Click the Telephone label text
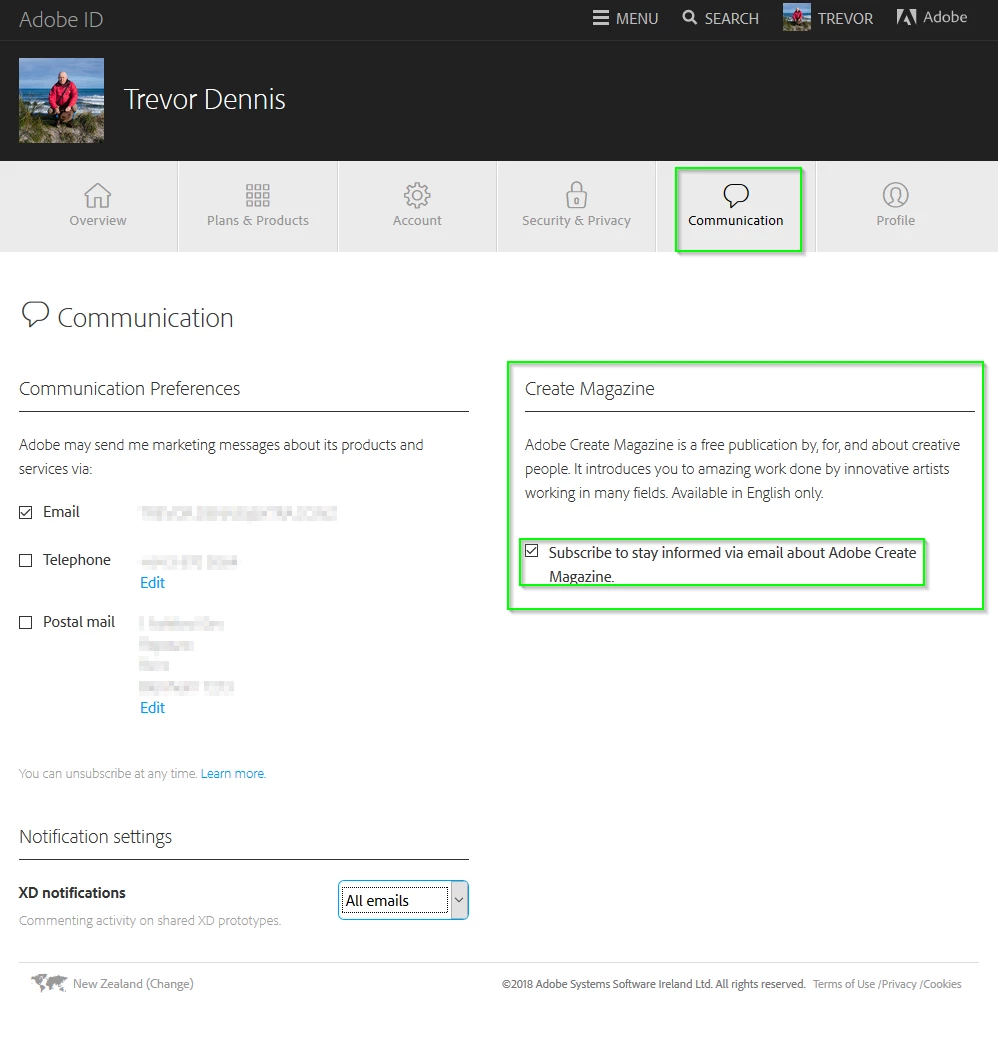Image resolution: width=998 pixels, height=1047 pixels. pos(77,560)
